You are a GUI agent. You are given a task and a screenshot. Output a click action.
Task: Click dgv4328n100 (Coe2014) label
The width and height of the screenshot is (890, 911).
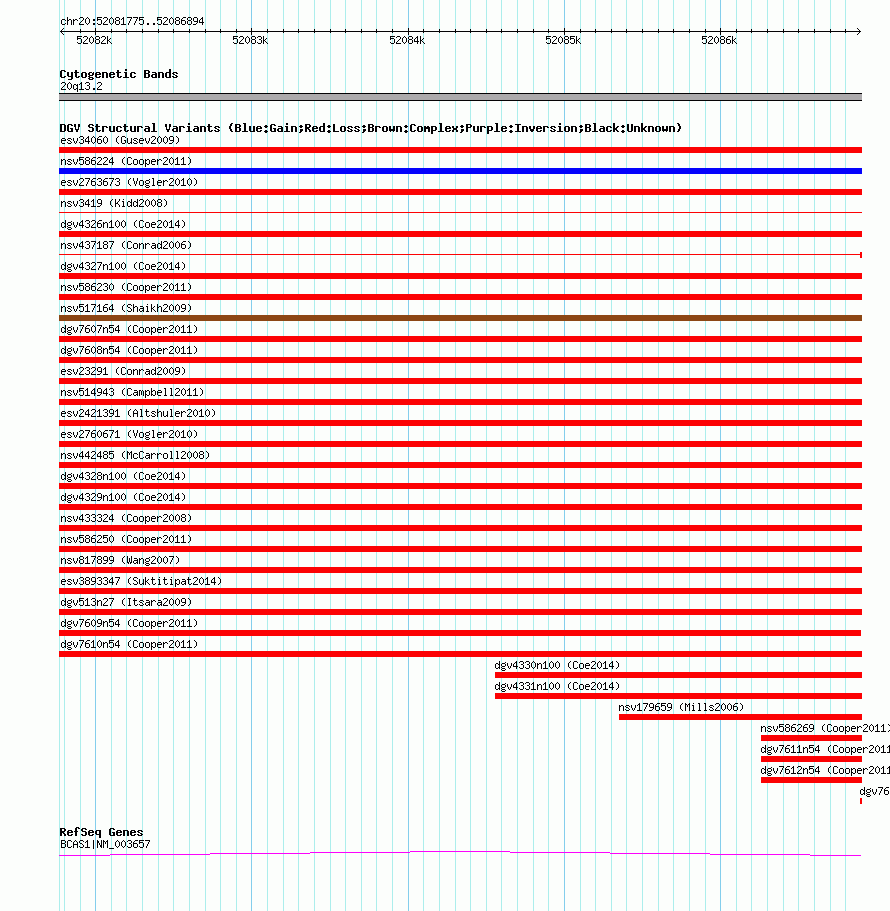(x=123, y=475)
